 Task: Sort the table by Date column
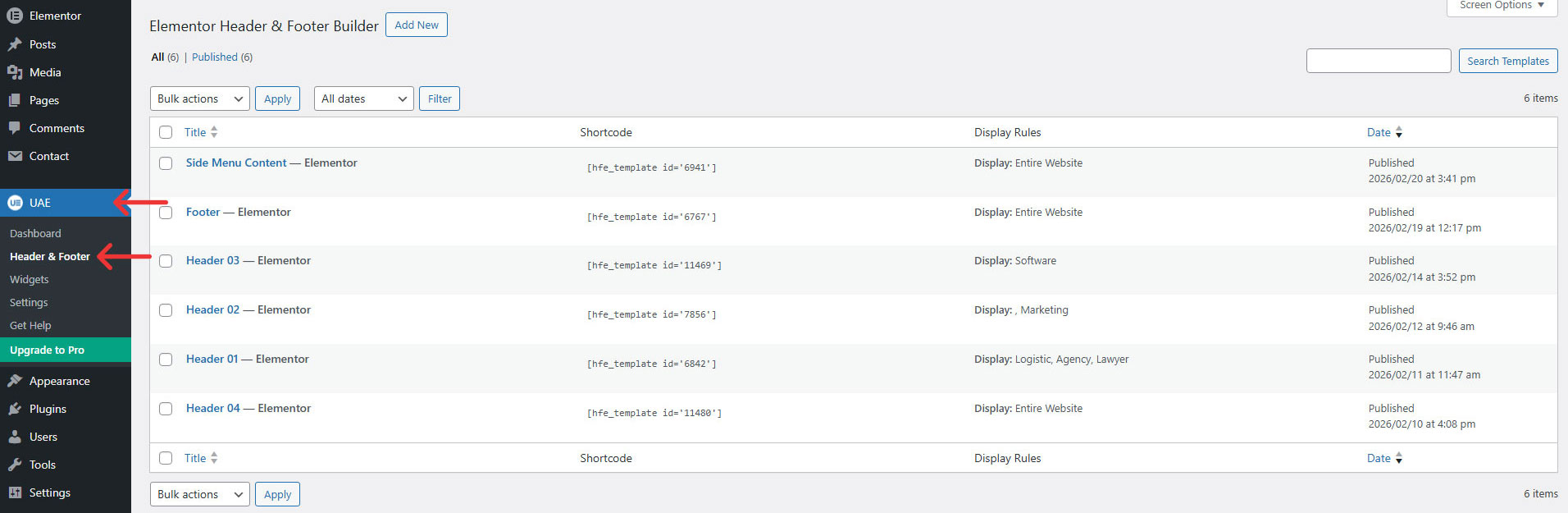(x=1379, y=132)
